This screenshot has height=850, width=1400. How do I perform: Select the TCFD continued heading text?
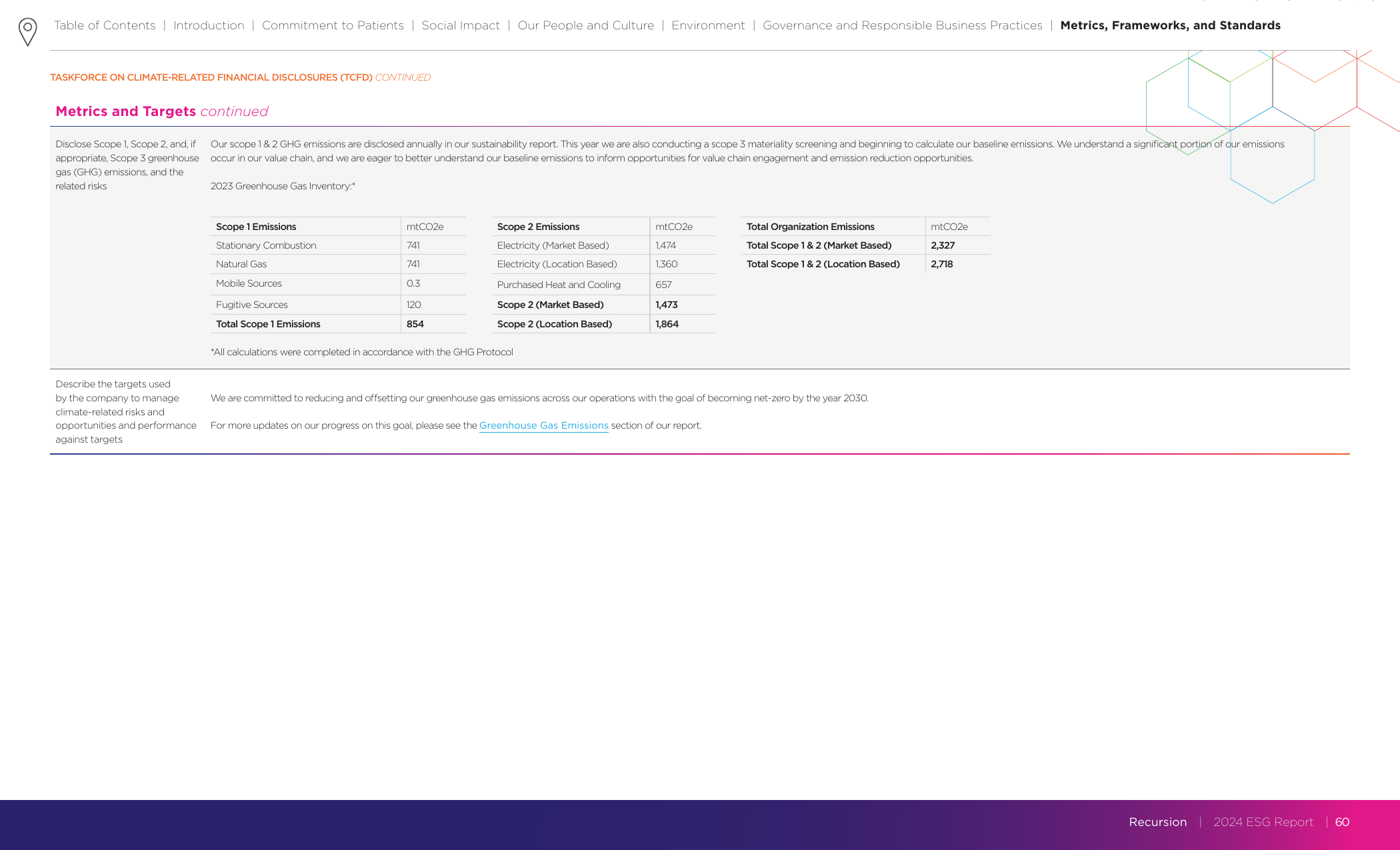click(241, 77)
